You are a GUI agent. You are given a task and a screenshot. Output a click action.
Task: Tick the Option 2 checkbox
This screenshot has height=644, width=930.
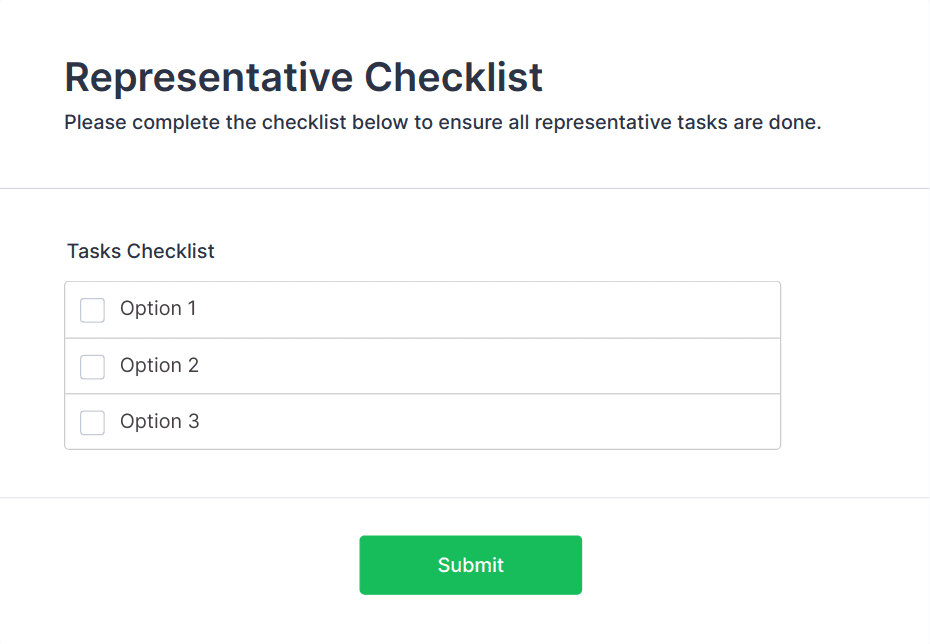point(92,367)
